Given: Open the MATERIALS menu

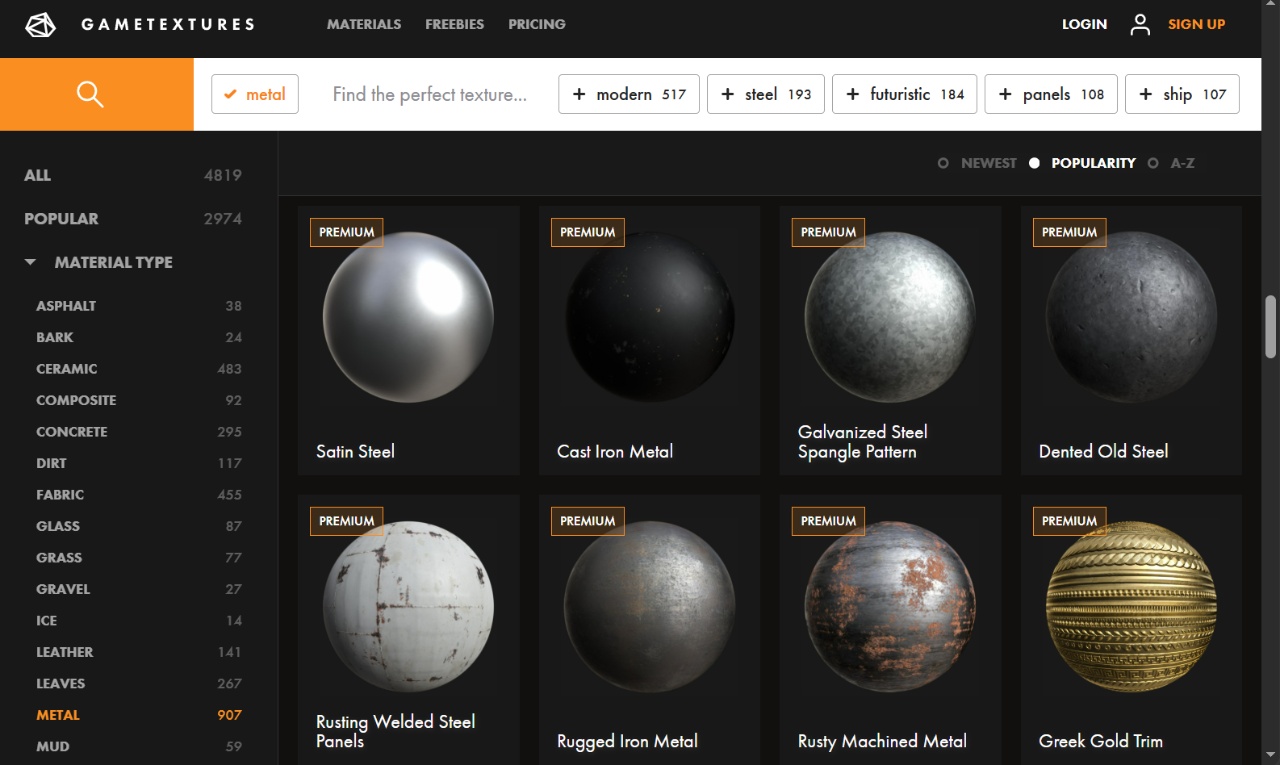Looking at the screenshot, I should point(364,24).
